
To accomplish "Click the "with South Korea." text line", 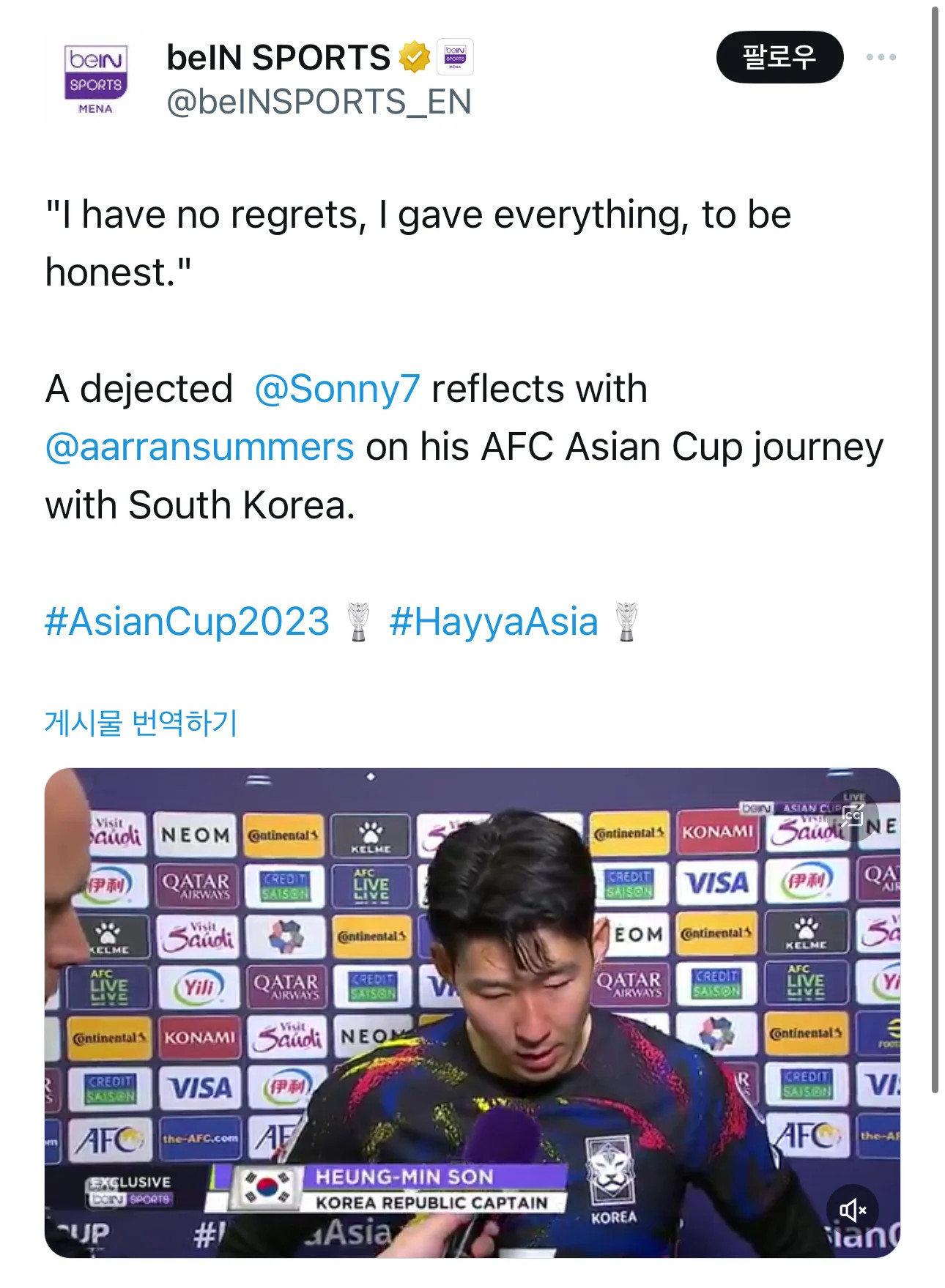I will click(200, 505).
